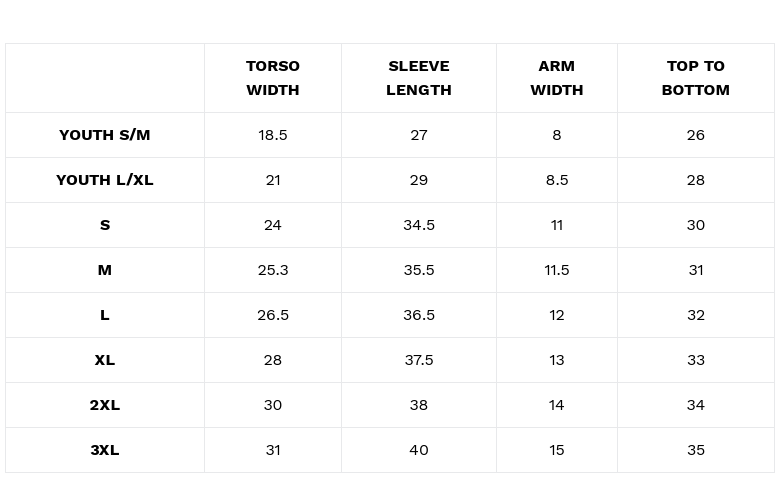Click top to bottom value 35
This screenshot has width=781, height=486.
696,450
